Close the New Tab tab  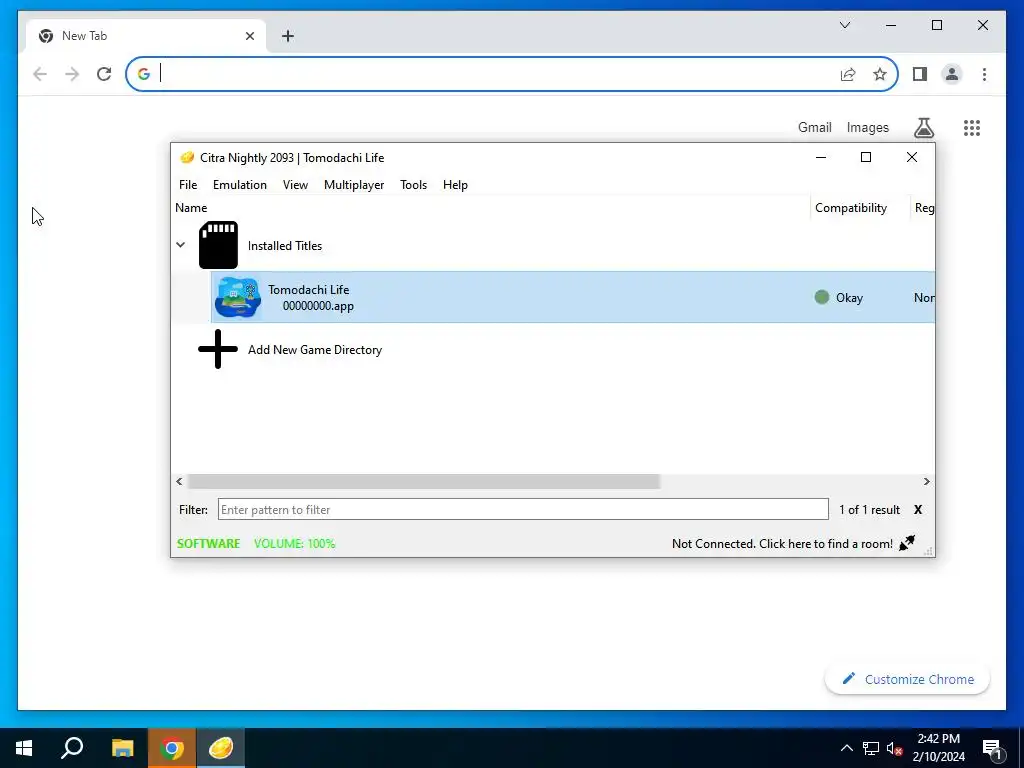(249, 36)
